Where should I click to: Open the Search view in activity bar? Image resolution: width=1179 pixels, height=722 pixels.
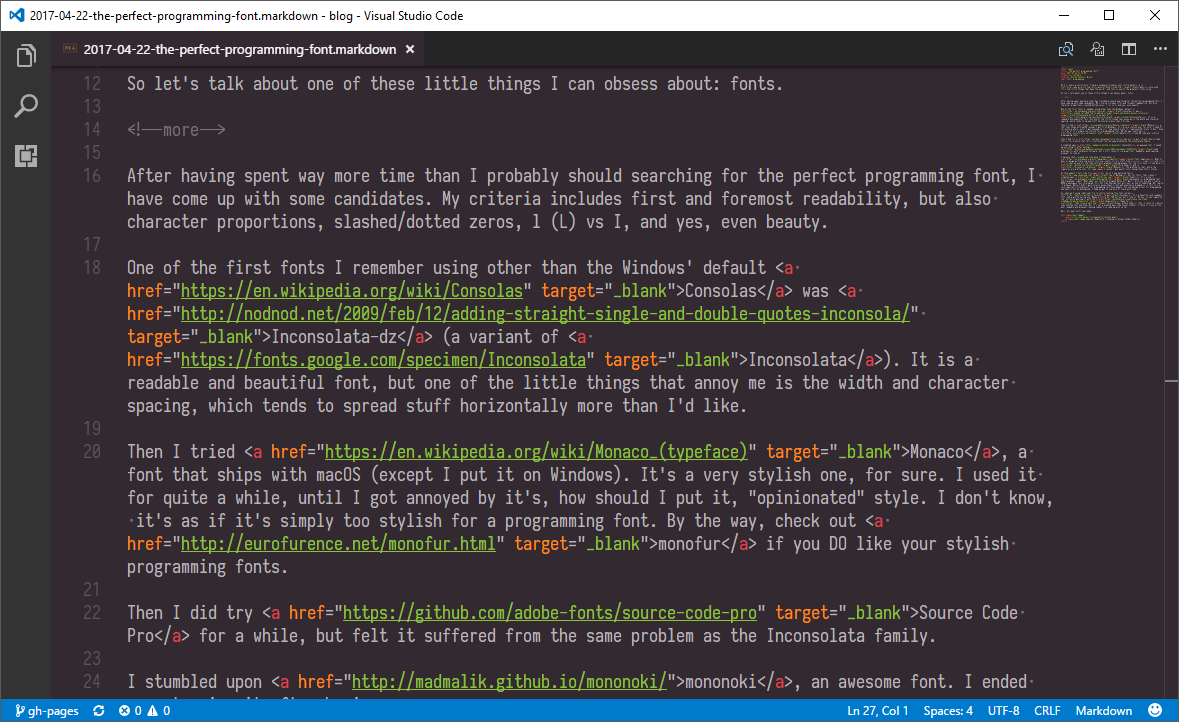(26, 106)
